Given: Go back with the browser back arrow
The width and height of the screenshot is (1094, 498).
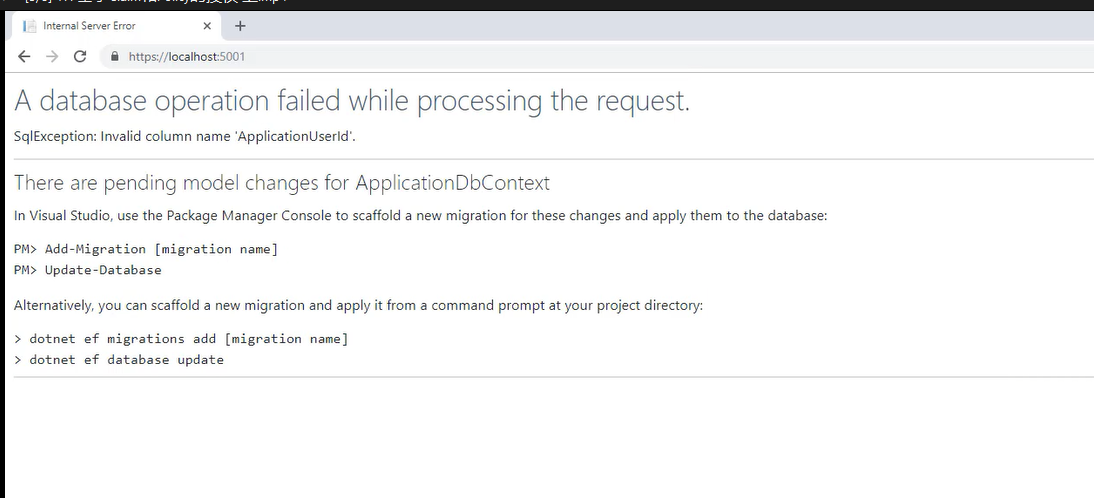Looking at the screenshot, I should click(24, 56).
